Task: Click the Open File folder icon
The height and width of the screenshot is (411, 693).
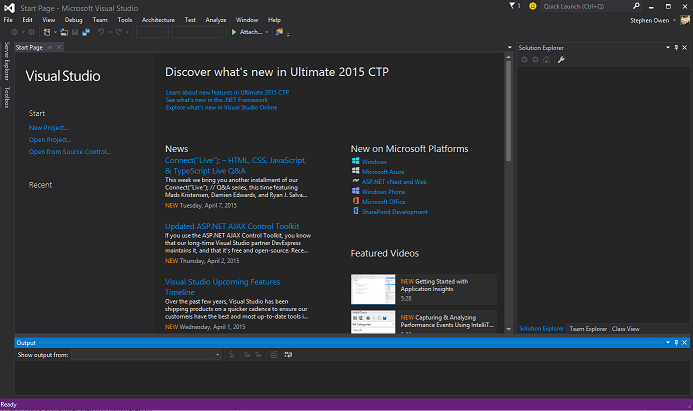Action: pyautogui.click(x=64, y=32)
